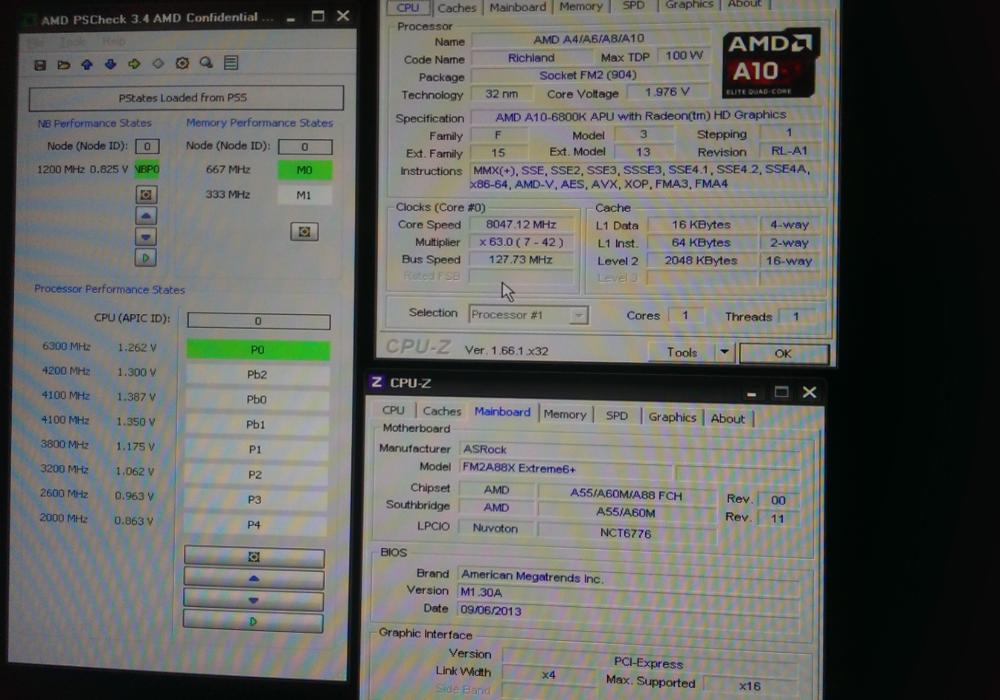
Task: Click the AMD A10-6800K APU specification text
Action: pos(641,116)
